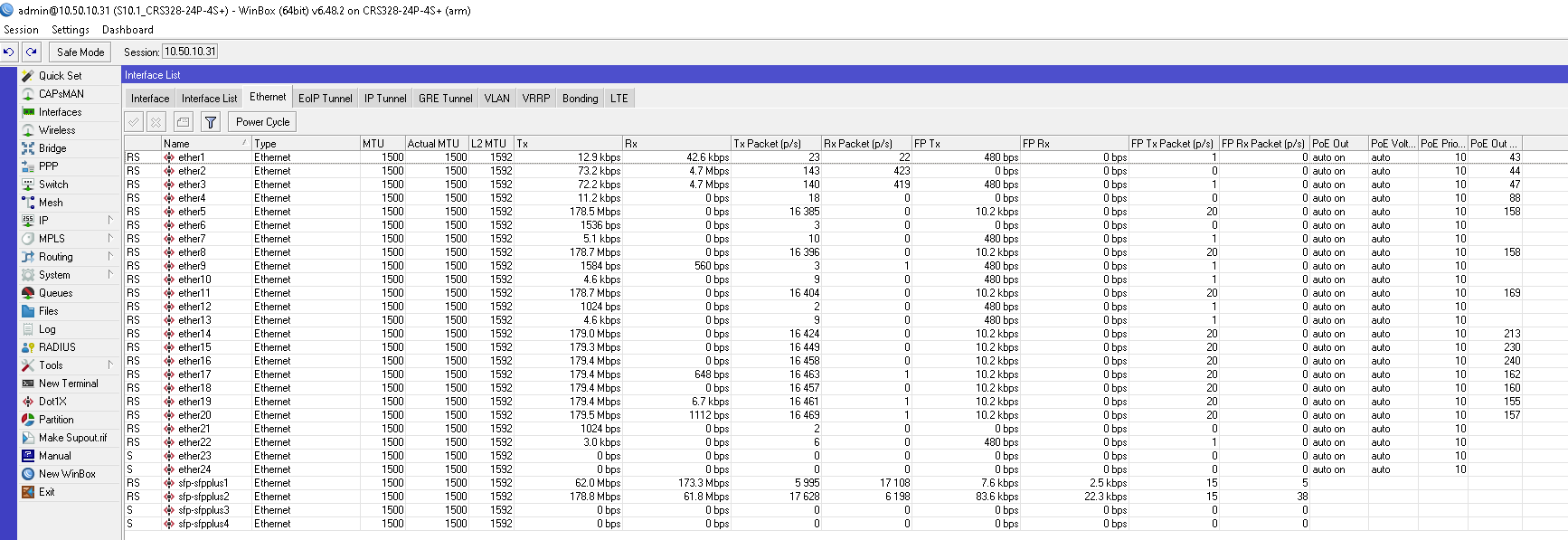Switch to the EoIP Tunnel tab

(x=326, y=99)
